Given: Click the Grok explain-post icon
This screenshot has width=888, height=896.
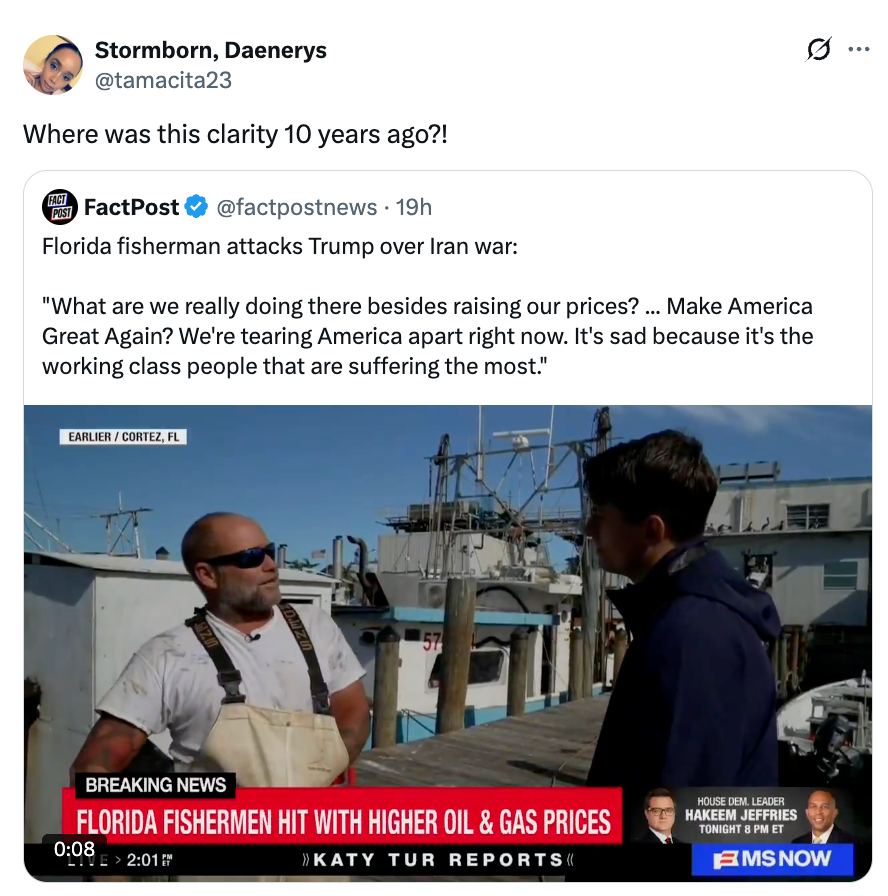Looking at the screenshot, I should [x=818, y=50].
